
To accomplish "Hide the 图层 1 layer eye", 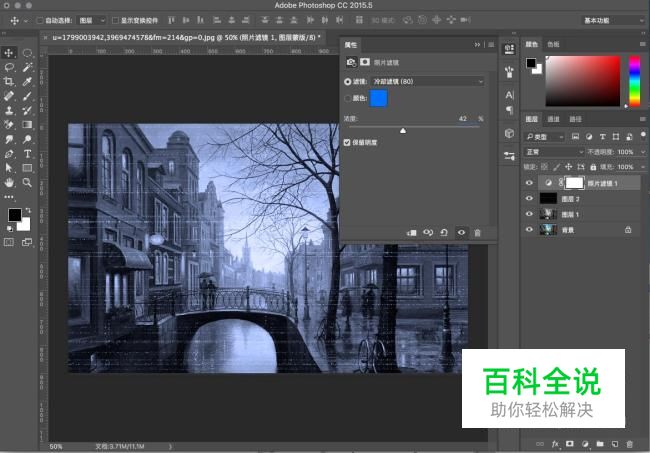I will coord(529,214).
